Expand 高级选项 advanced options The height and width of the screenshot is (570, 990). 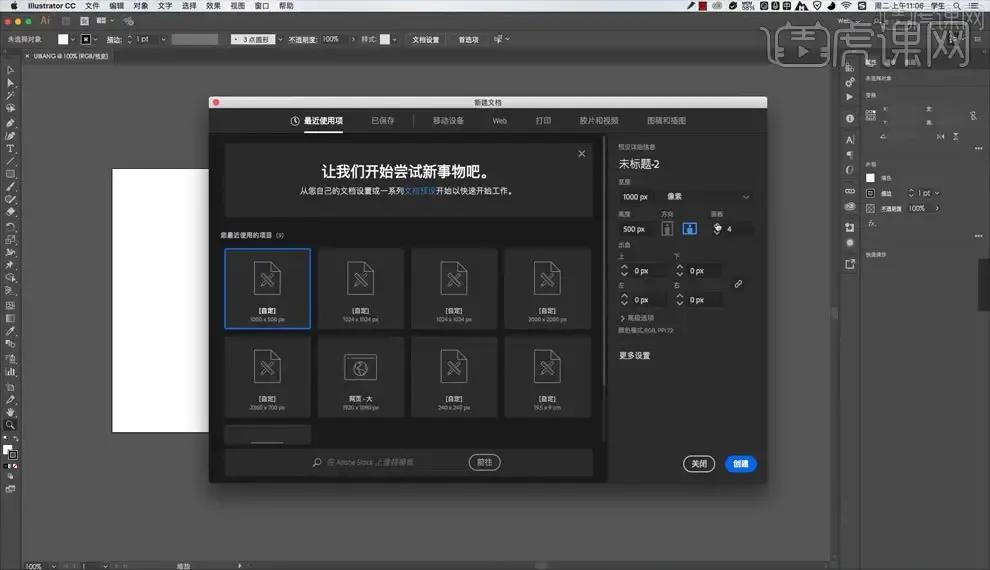coord(640,318)
